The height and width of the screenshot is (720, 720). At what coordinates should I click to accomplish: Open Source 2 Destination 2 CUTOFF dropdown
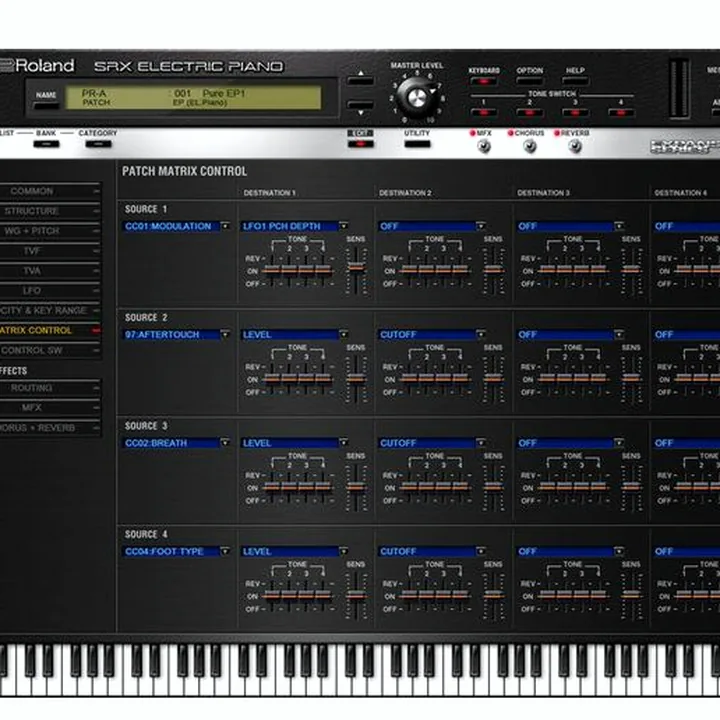pos(432,335)
